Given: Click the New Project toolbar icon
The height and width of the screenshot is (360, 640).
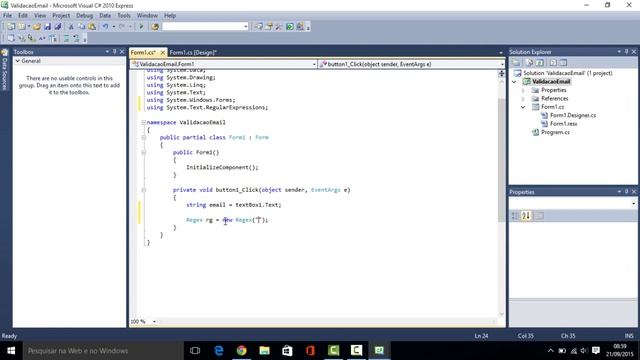Looking at the screenshot, I should point(11,27).
